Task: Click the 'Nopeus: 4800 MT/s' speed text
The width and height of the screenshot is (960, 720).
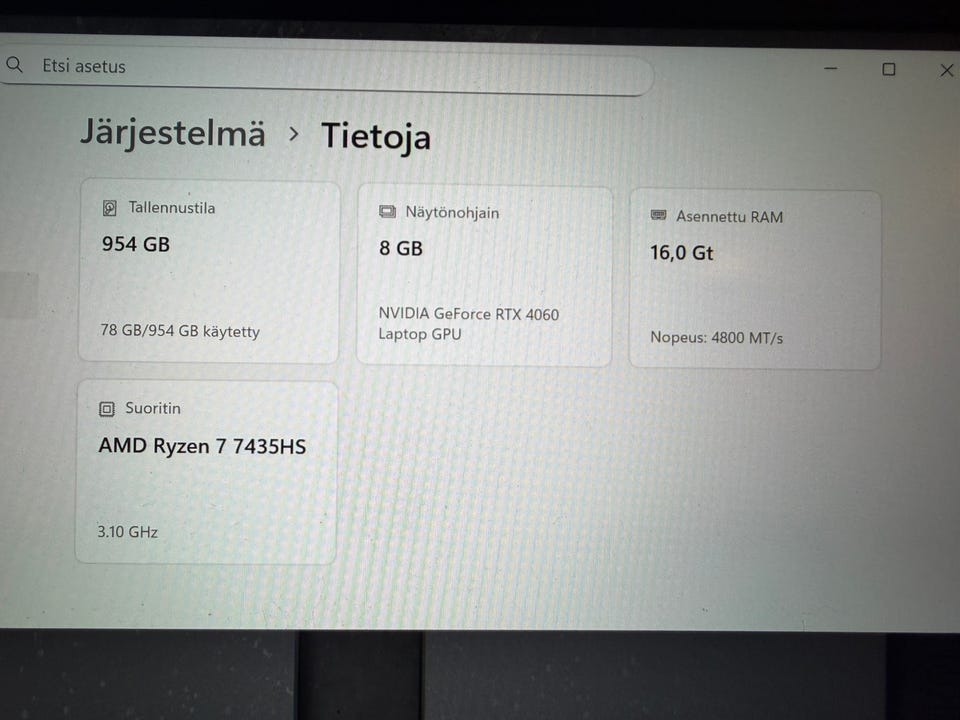Action: [716, 338]
